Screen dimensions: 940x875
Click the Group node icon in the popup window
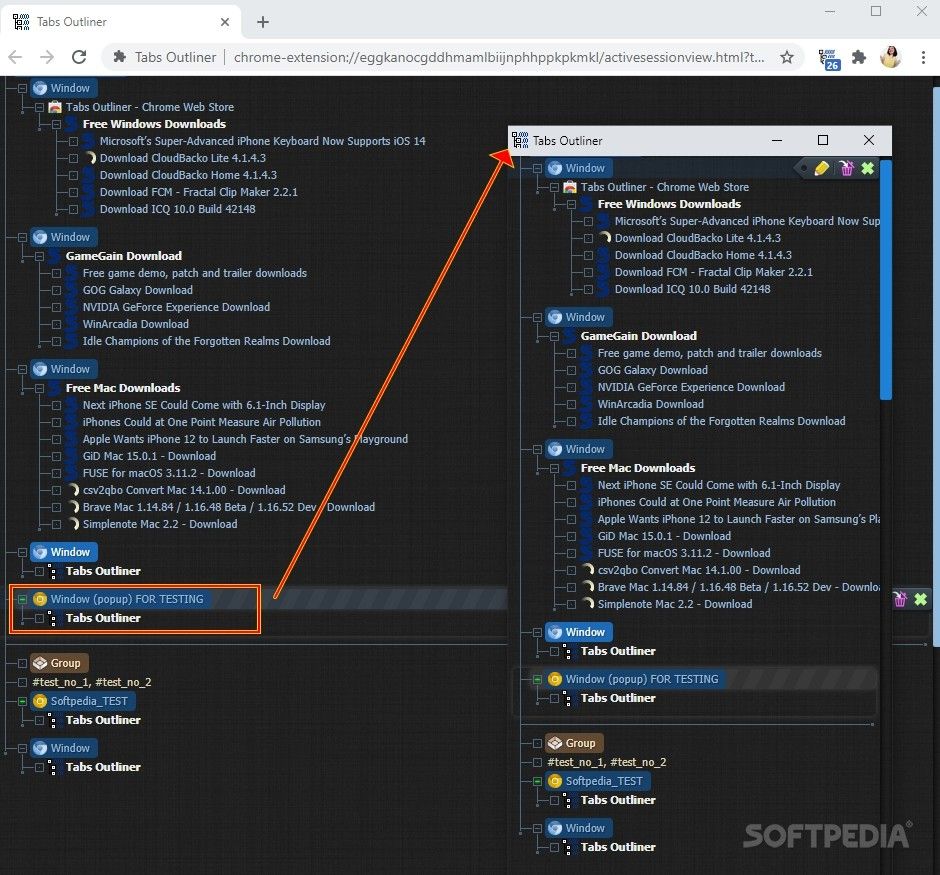(x=555, y=743)
